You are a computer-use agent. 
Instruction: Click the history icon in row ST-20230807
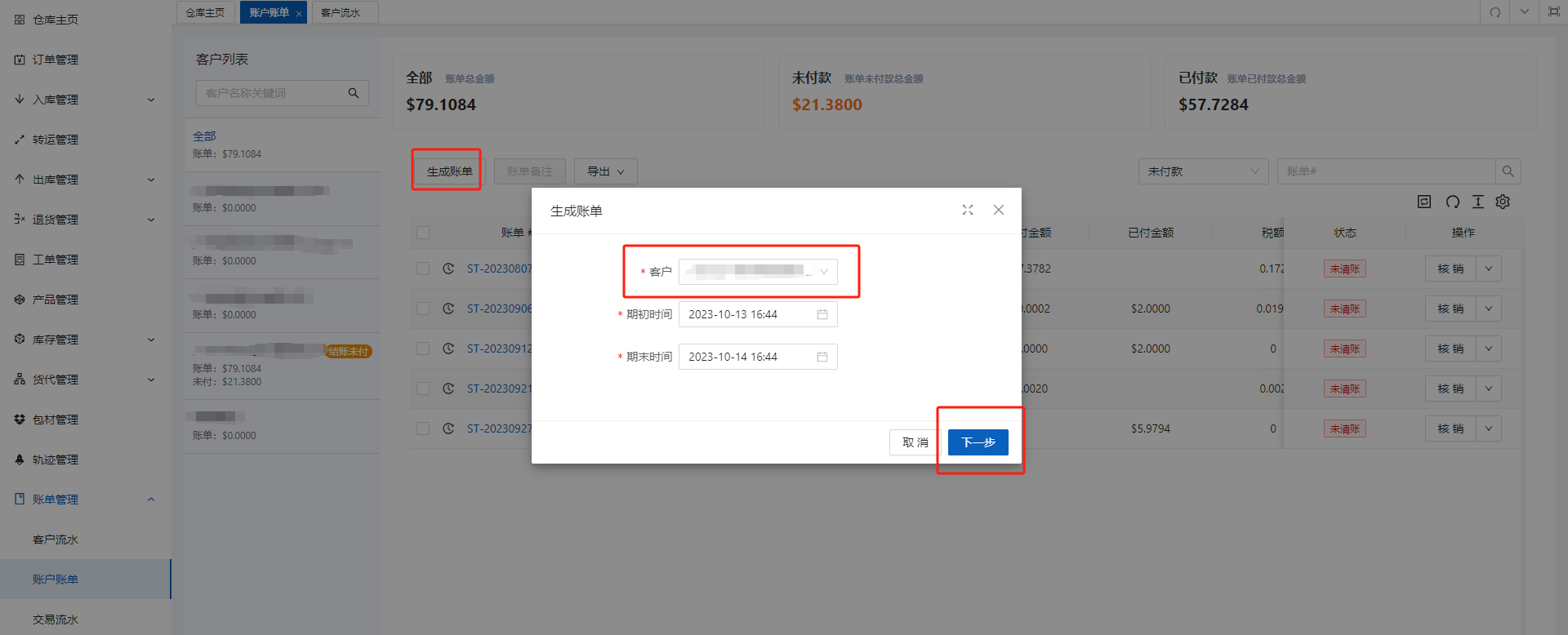pos(448,269)
